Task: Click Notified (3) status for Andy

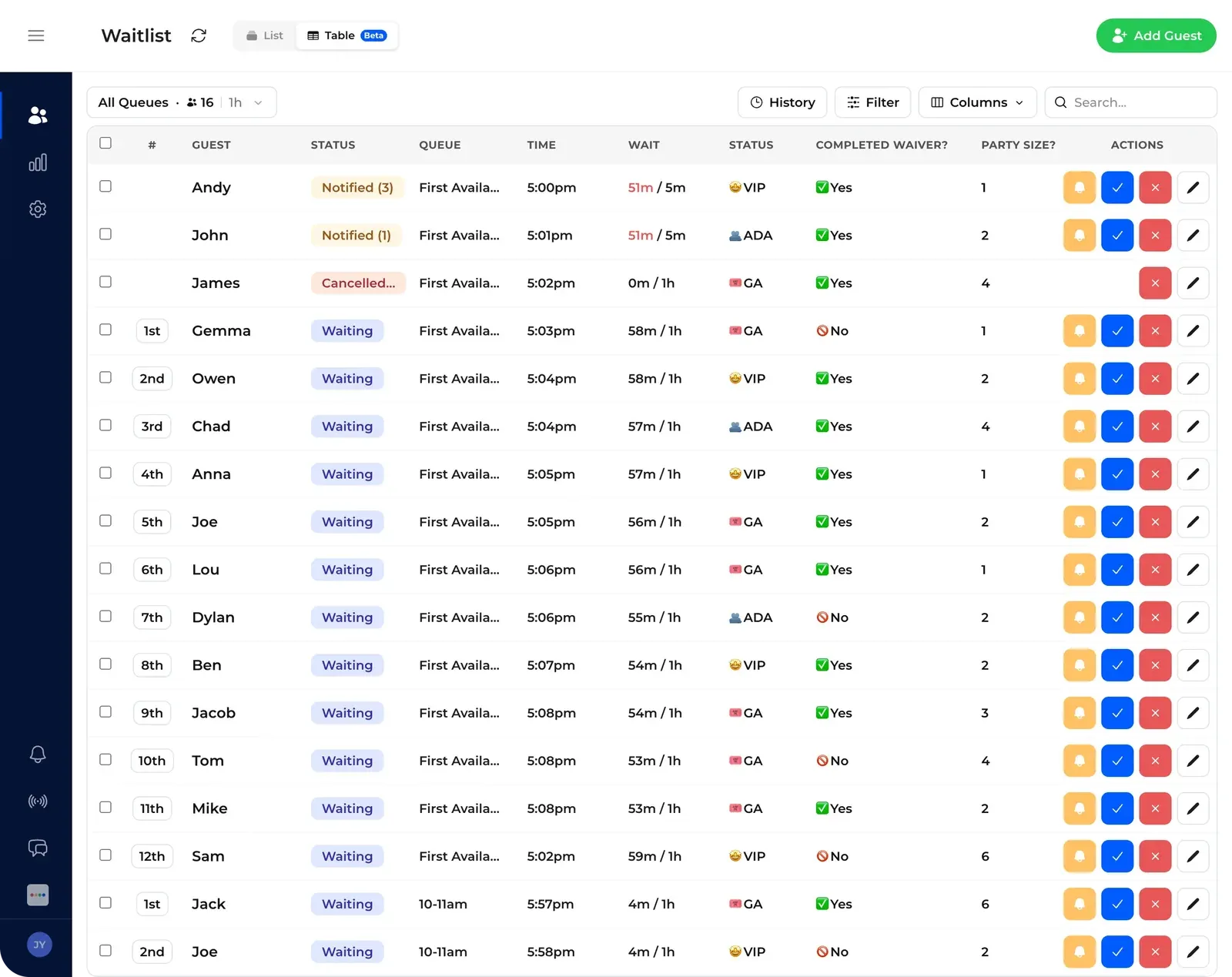Action: (357, 188)
